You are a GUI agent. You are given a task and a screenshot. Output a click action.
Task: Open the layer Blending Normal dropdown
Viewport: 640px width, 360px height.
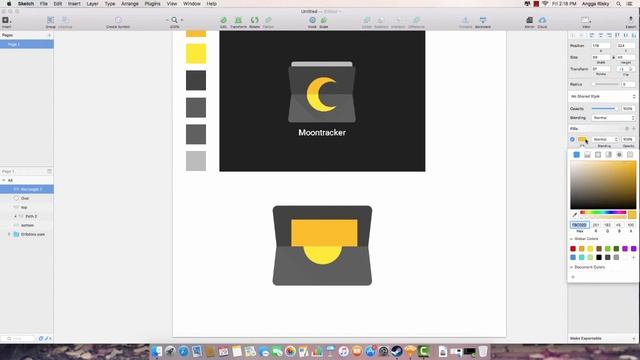(x=613, y=118)
